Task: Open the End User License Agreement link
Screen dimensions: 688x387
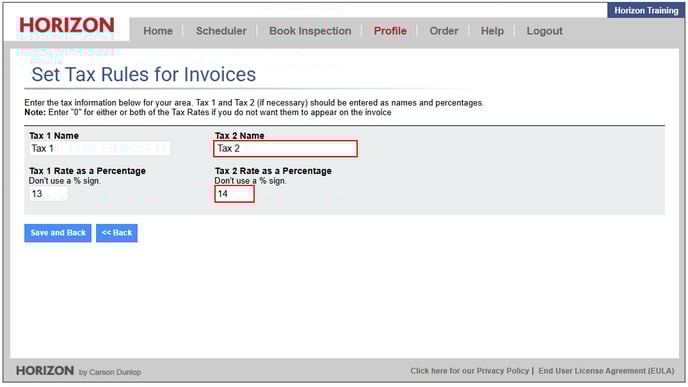Action: tap(606, 371)
